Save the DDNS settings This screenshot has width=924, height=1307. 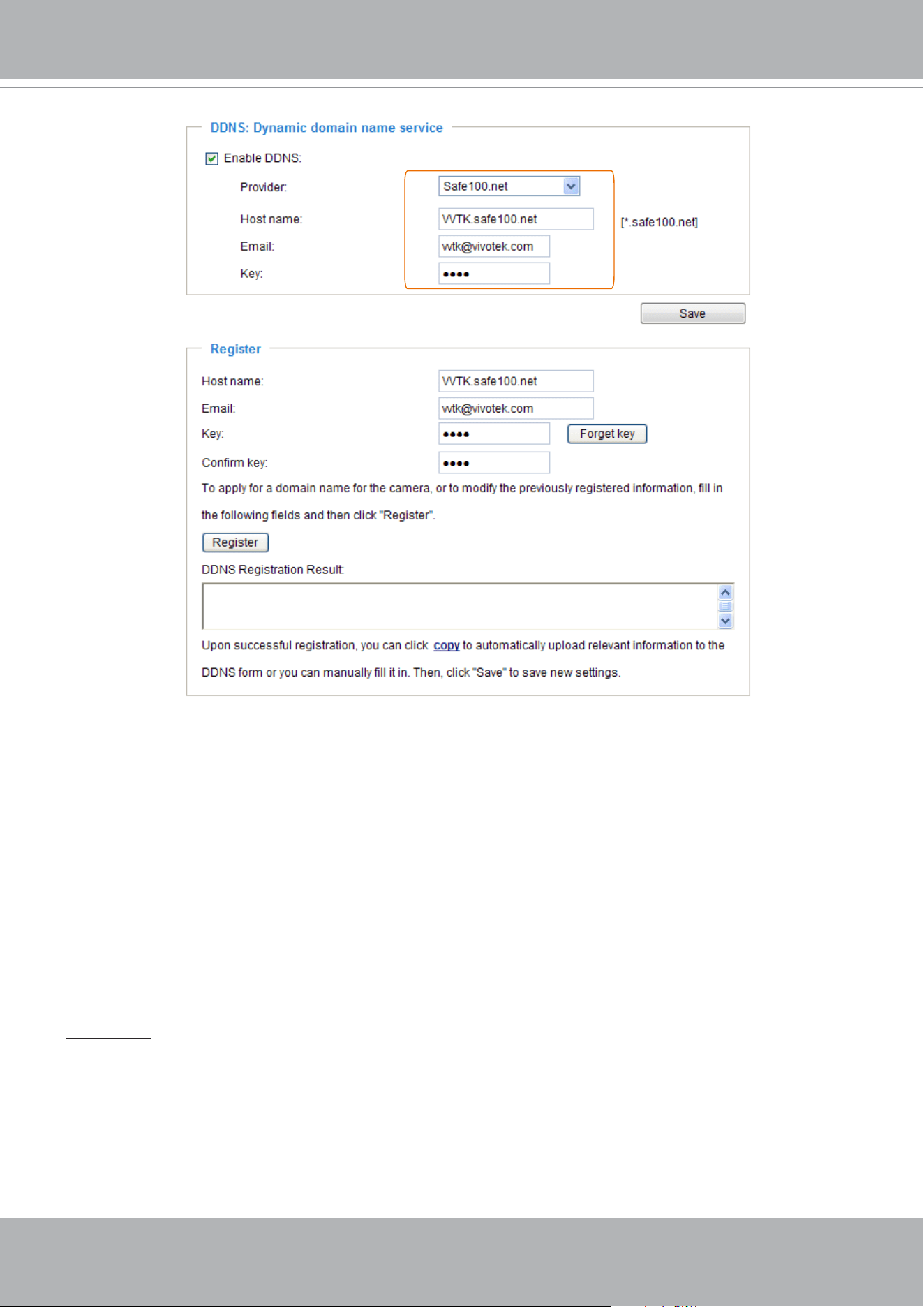pyautogui.click(x=693, y=313)
